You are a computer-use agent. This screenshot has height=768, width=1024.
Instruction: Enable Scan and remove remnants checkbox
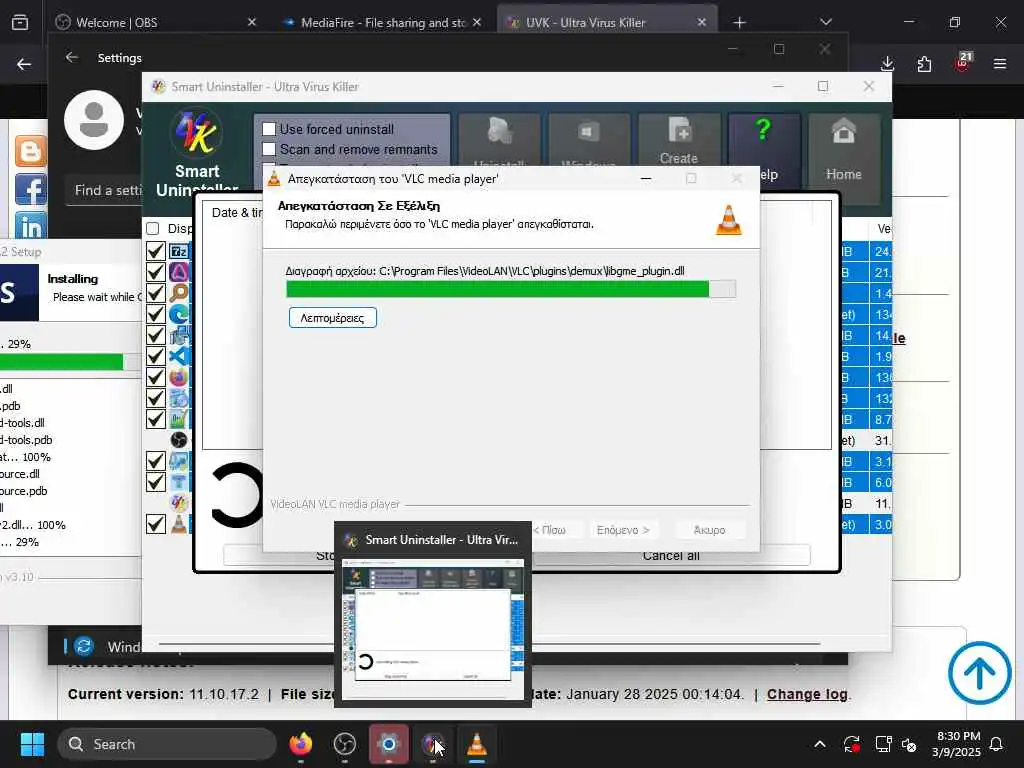click(269, 150)
